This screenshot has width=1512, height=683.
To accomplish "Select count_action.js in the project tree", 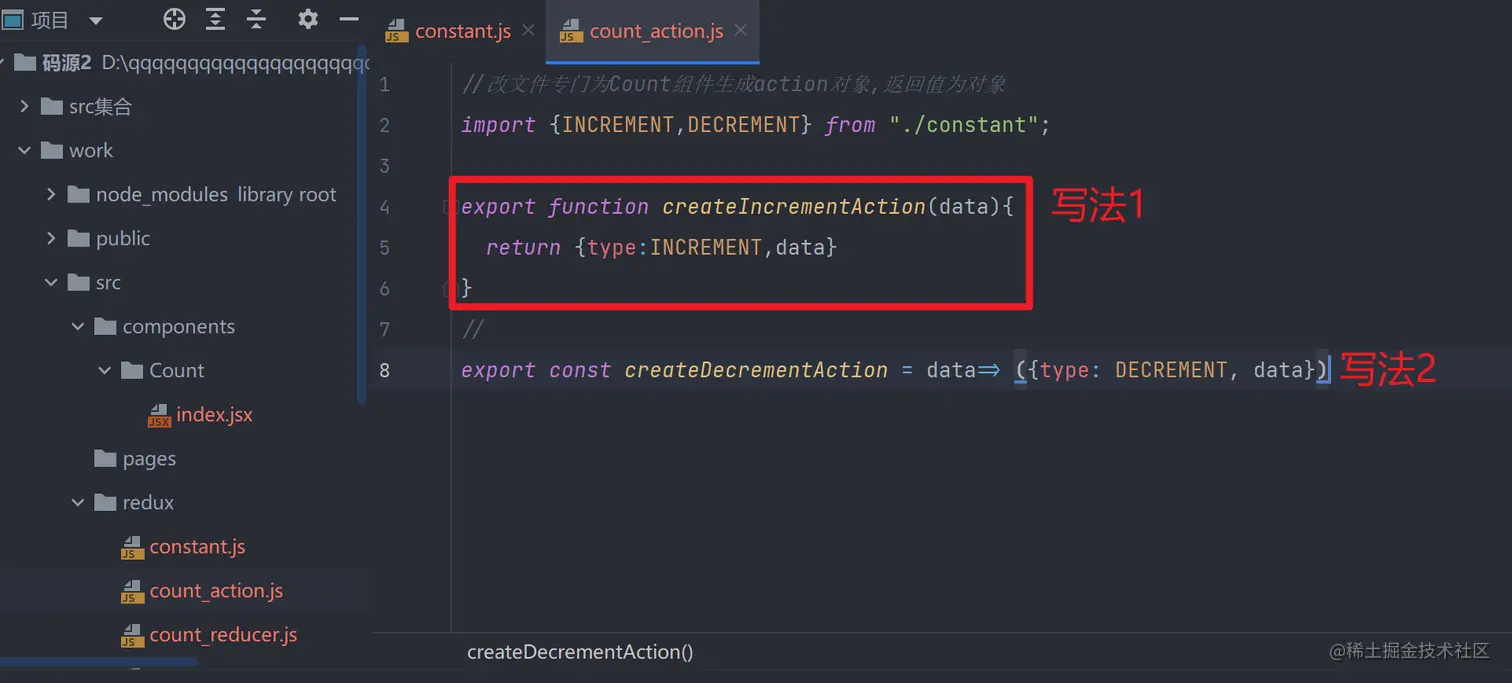I will [x=216, y=590].
